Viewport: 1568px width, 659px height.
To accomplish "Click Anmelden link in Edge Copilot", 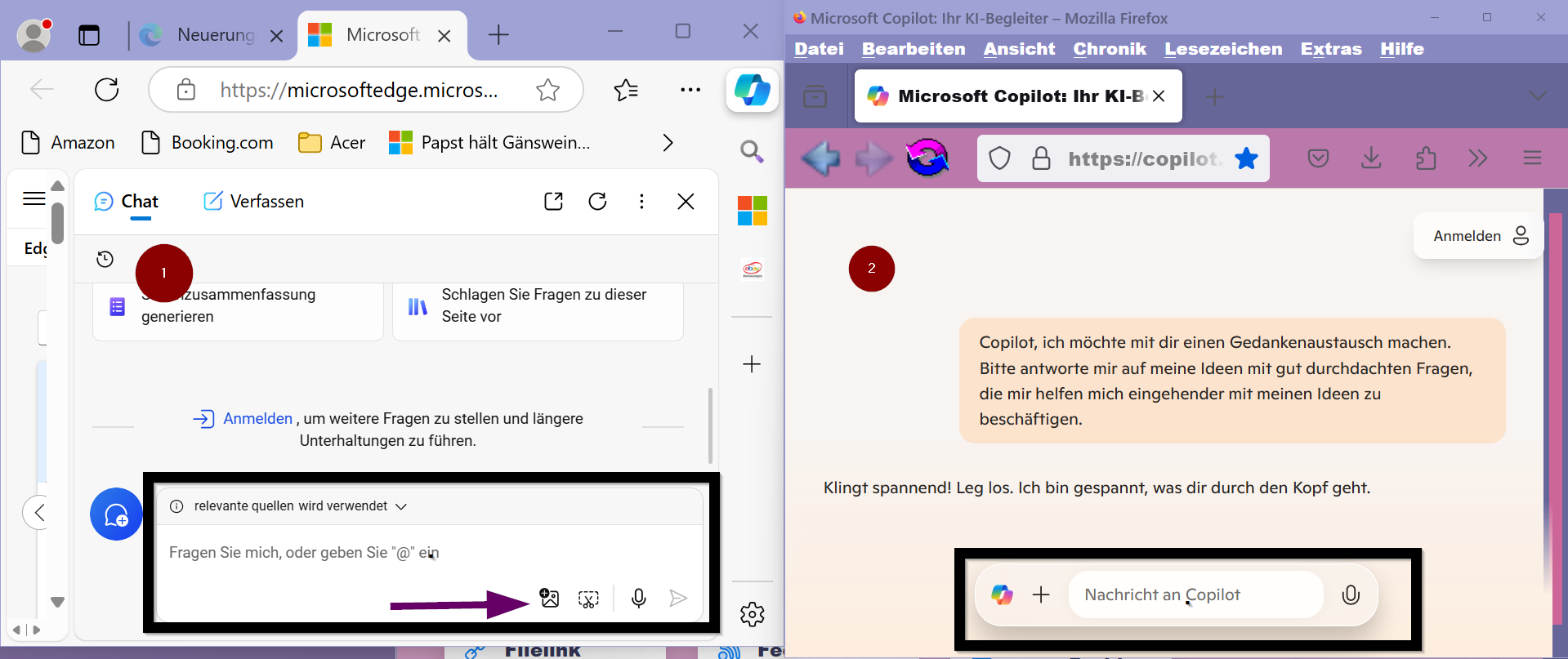I will (x=258, y=419).
